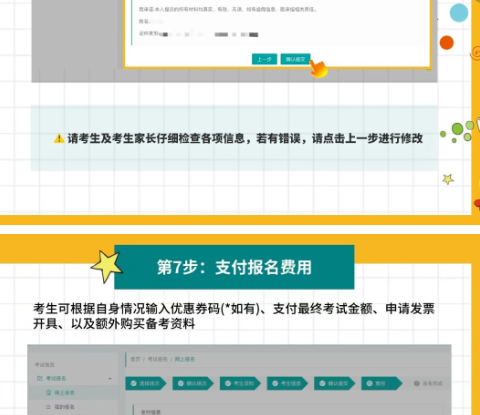Select the 确认场次 step in the progress bar
Screen dimensions: 480x415
(193, 383)
